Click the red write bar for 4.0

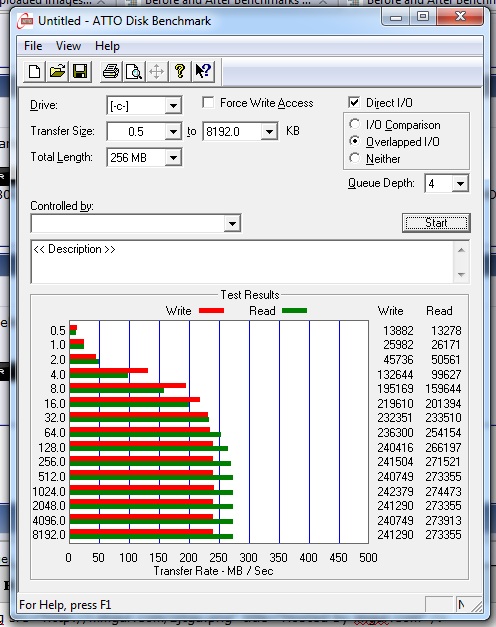pos(109,371)
